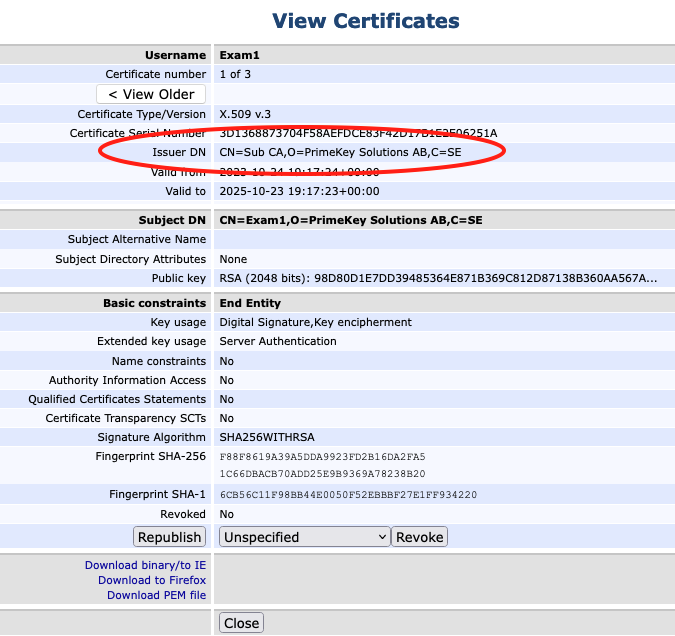
Task: Click the Subject DN value CN=Exam1
Action: [350, 220]
